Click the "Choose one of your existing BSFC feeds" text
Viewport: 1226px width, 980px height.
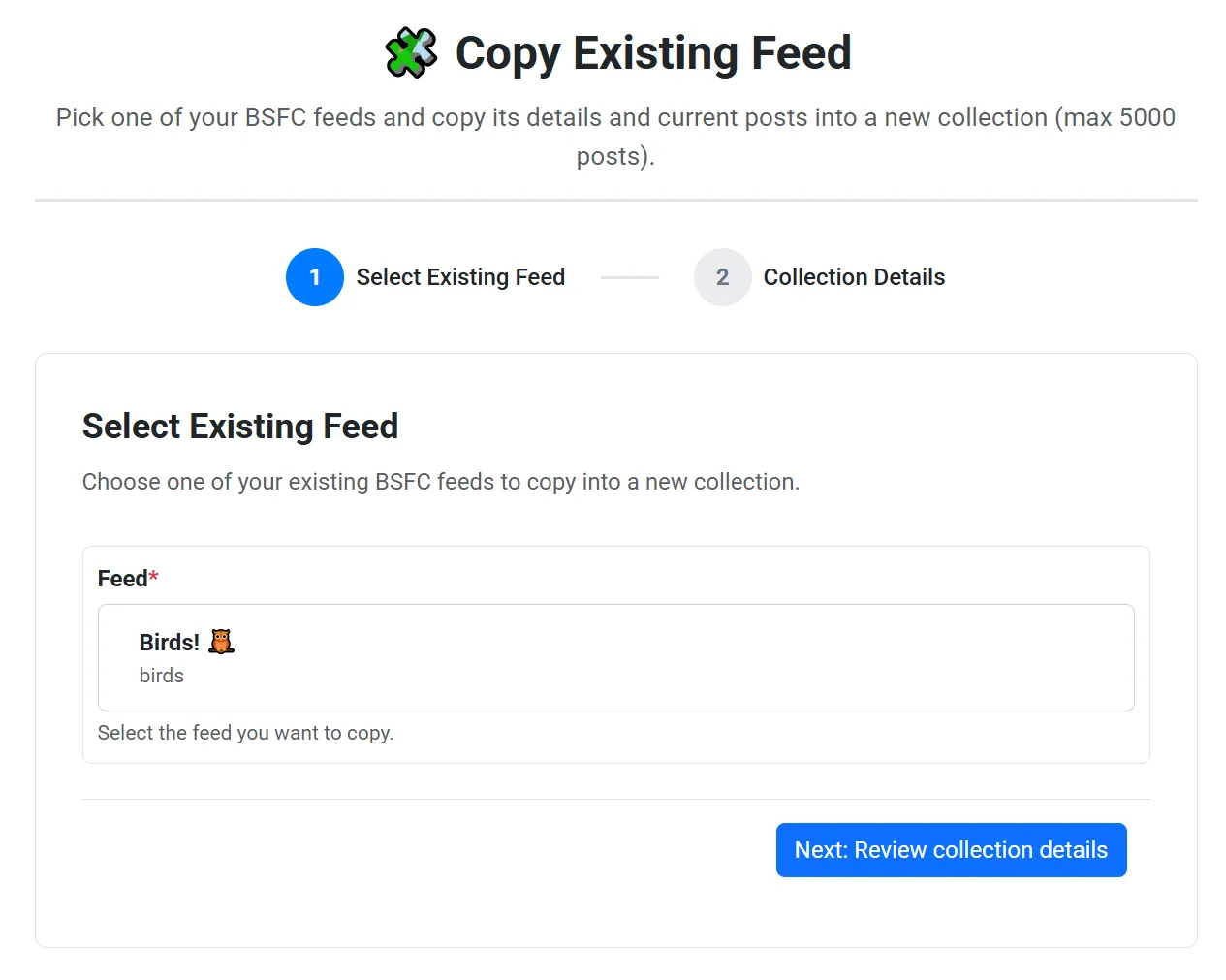[441, 482]
